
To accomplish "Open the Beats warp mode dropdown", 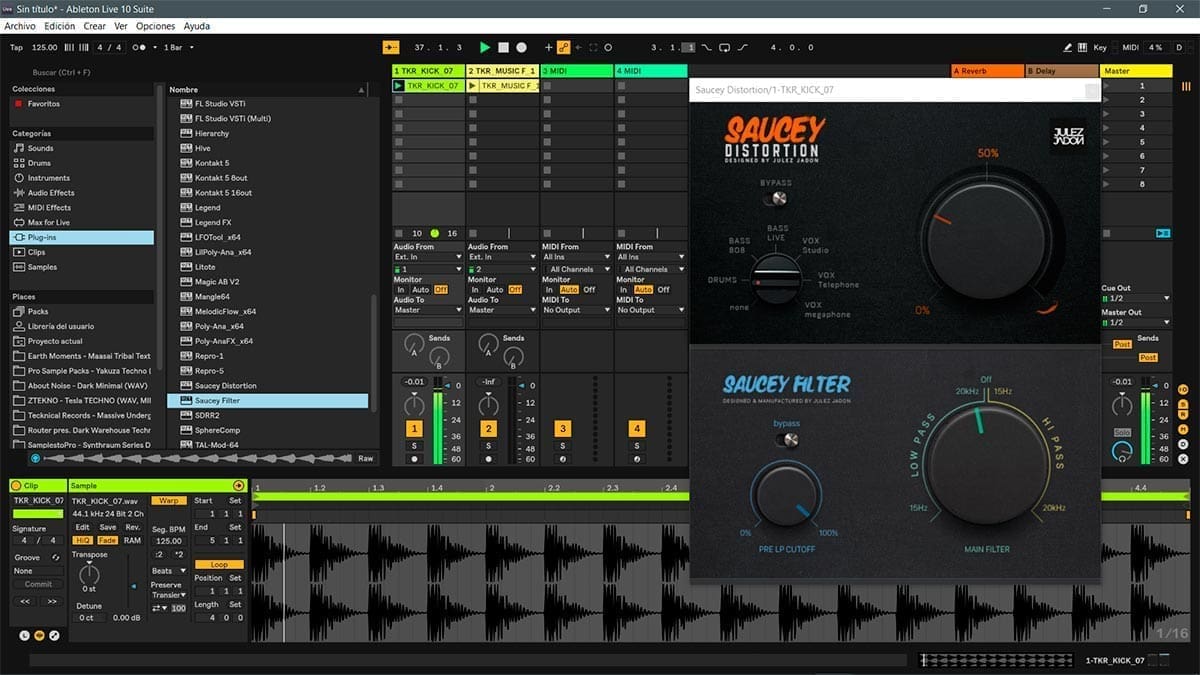I will [168, 571].
